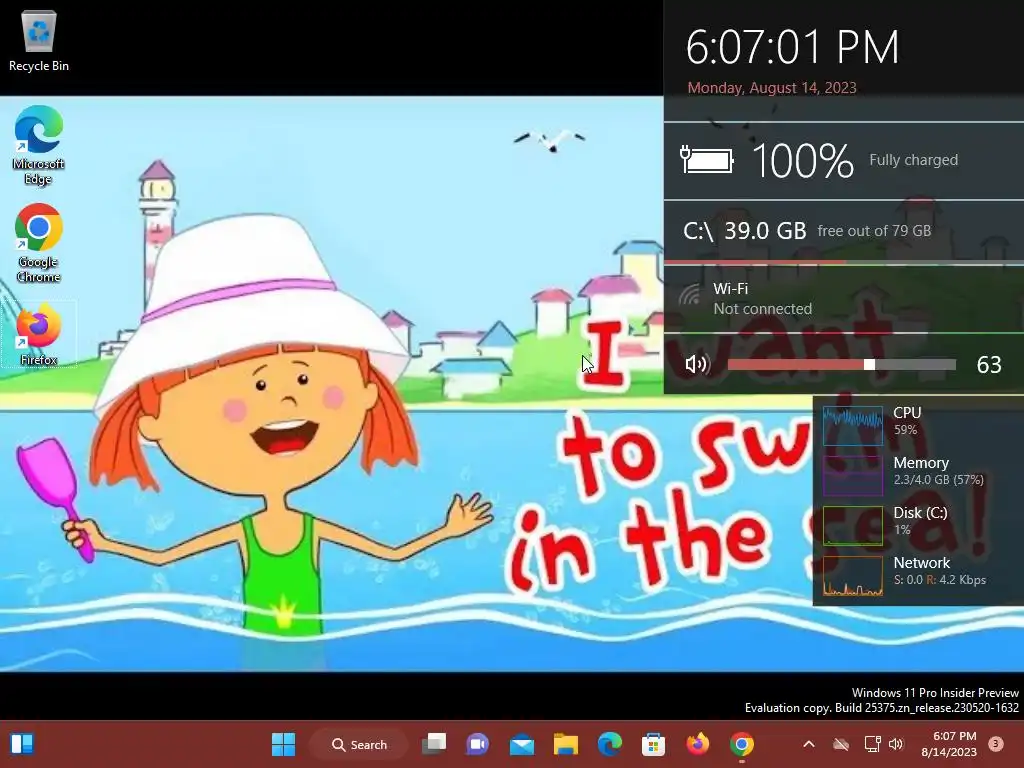Open the Widgets panel from the taskbar
The height and width of the screenshot is (768, 1024).
click(22, 744)
